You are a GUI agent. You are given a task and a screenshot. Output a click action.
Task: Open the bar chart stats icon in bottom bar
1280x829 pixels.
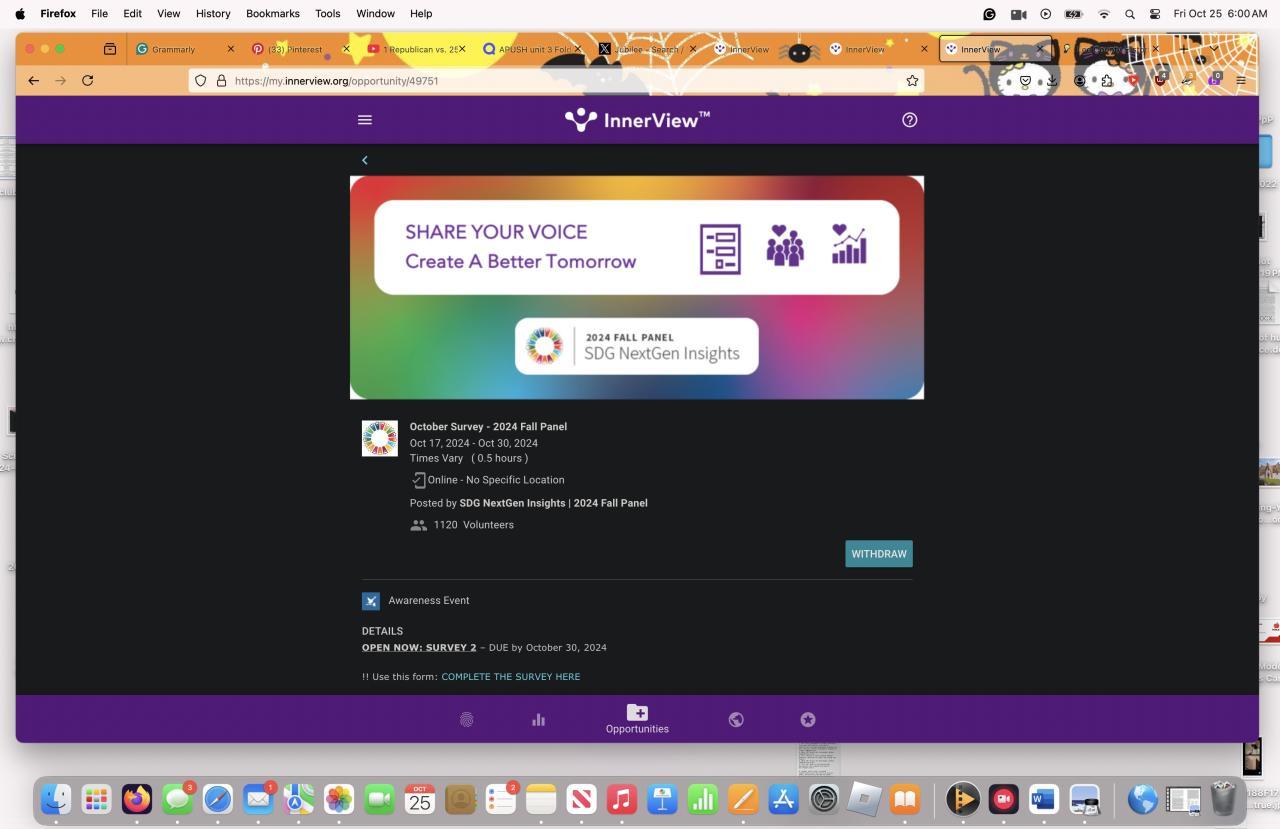538,720
